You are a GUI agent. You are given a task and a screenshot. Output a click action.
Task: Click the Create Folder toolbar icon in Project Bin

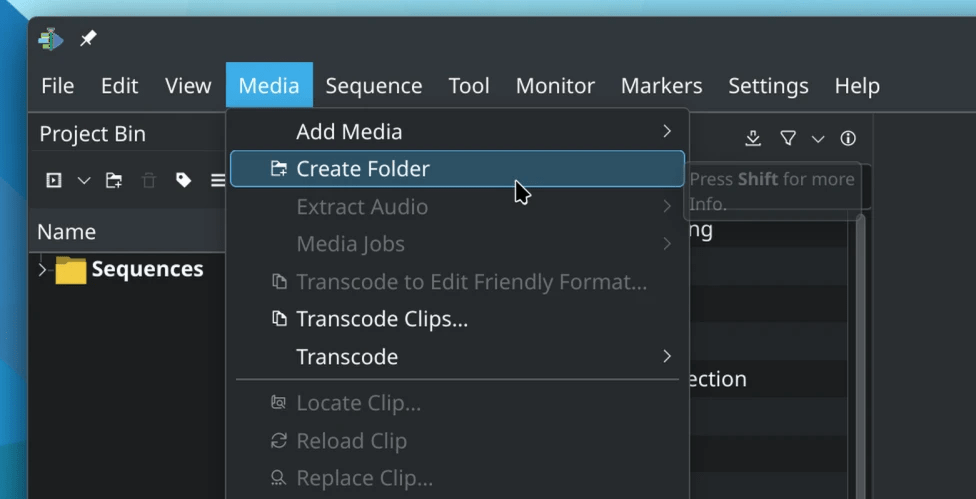pos(114,181)
